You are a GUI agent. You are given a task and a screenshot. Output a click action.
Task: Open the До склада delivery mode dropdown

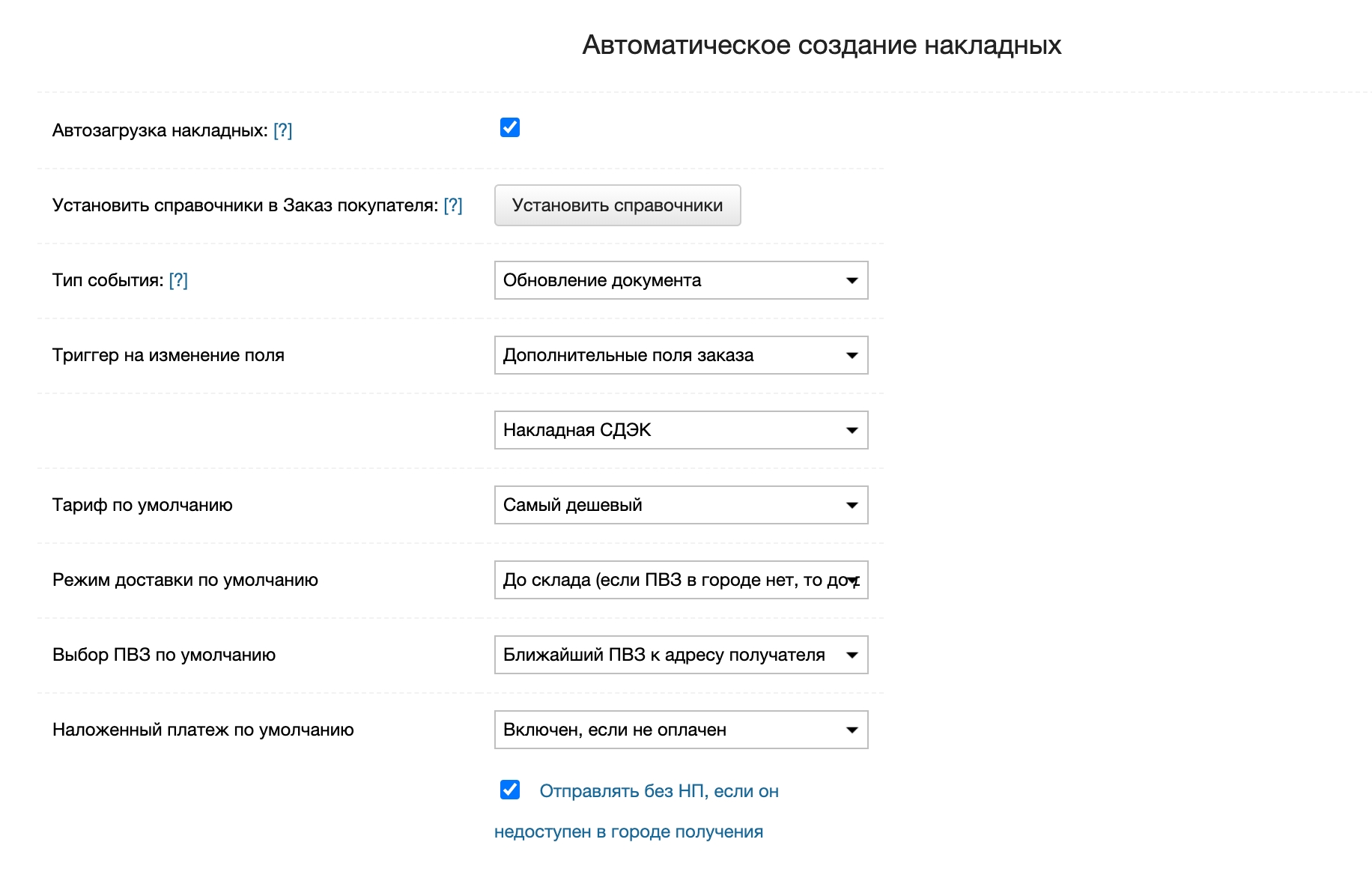[x=681, y=580]
